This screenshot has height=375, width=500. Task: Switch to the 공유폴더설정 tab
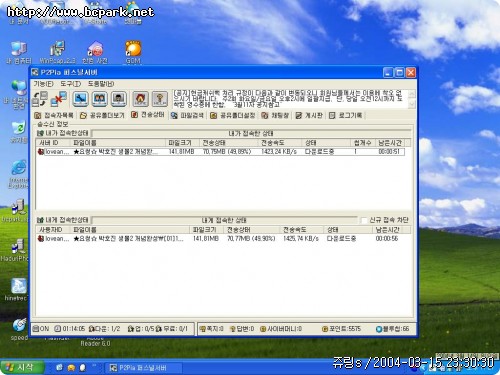[x=233, y=115]
